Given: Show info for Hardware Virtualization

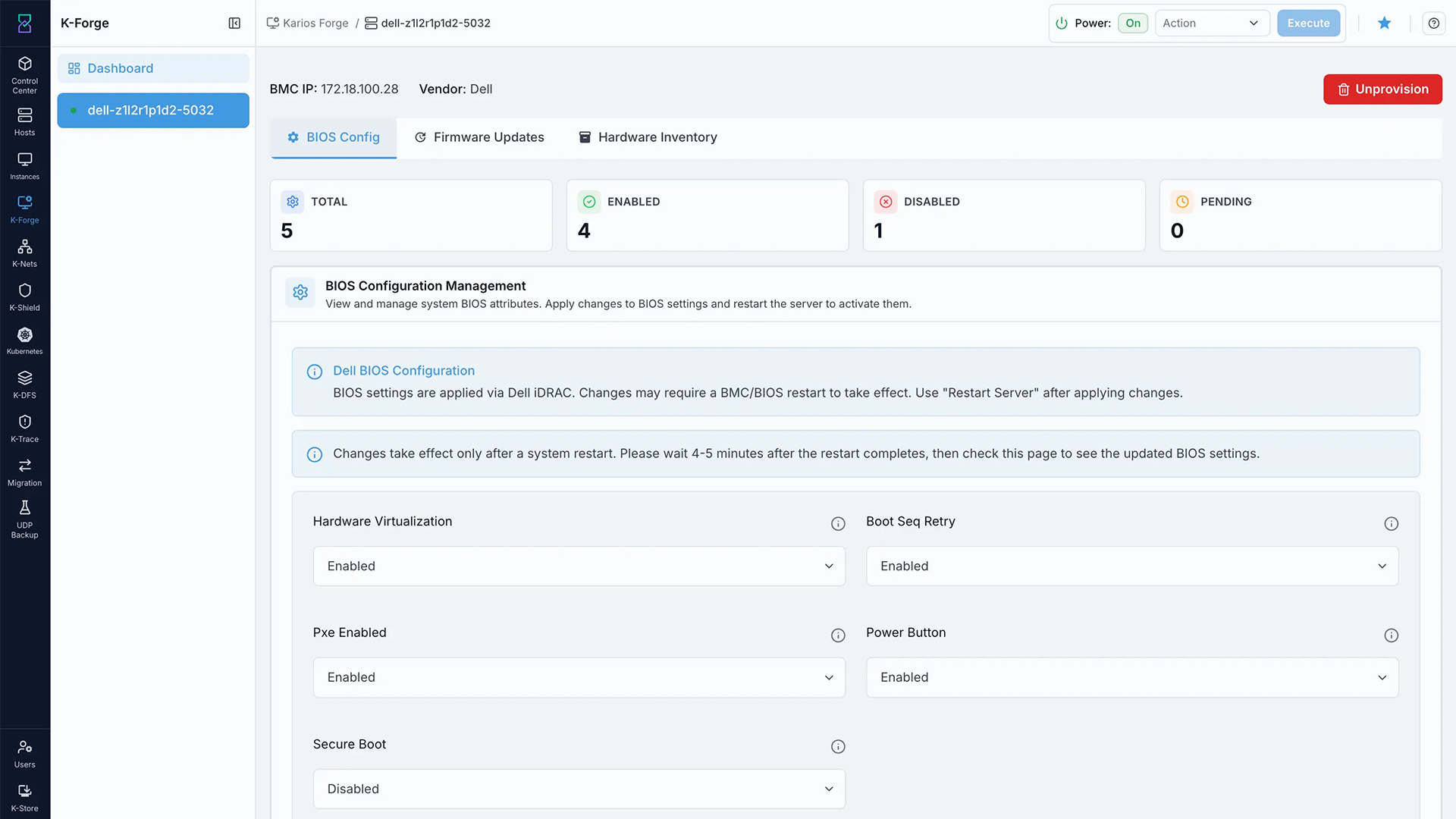Looking at the screenshot, I should point(838,523).
